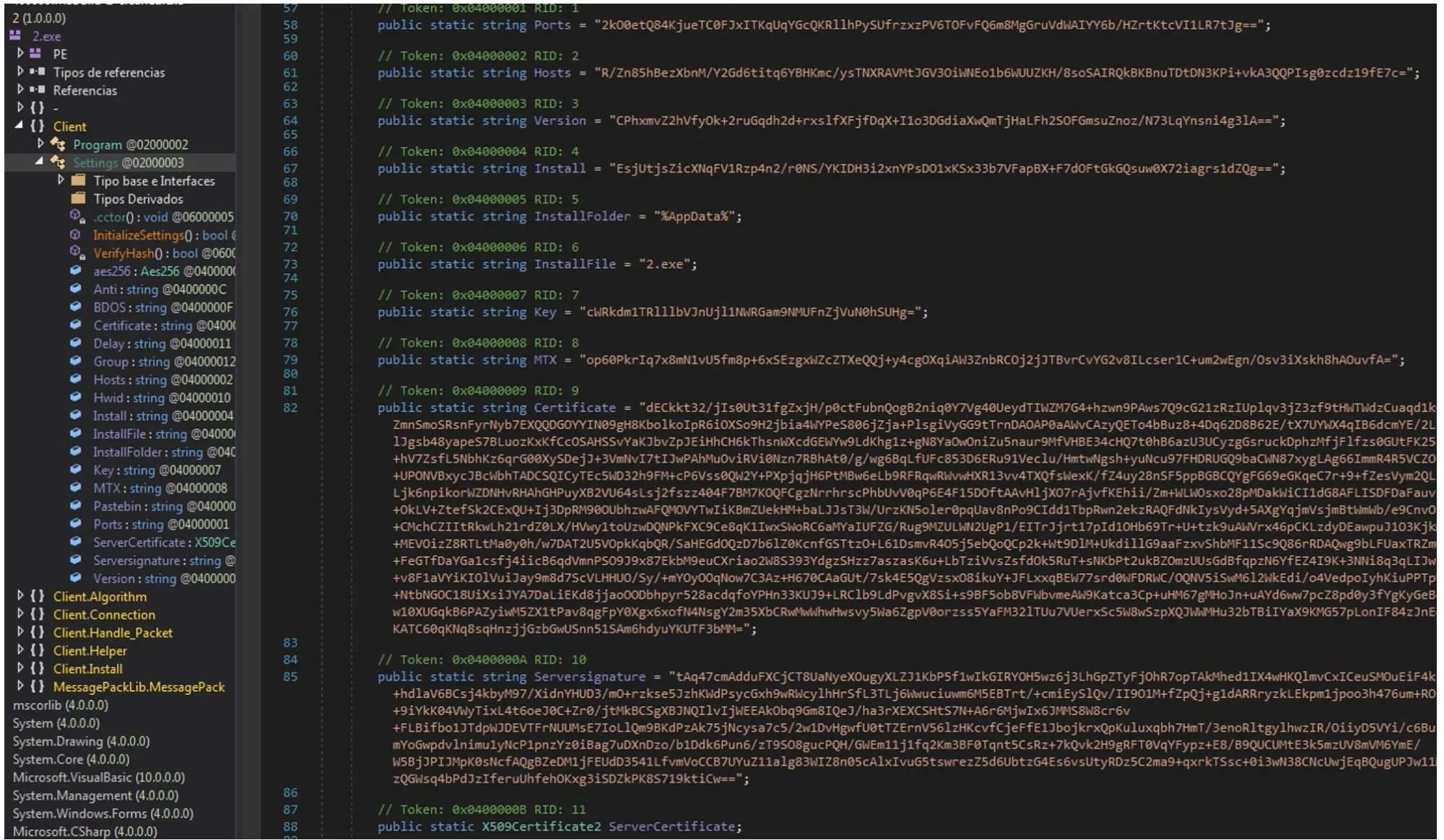Select Microsoft.VisualBasic (10.0.0.0) assembly
Screen dimensions: 1444x840
99,777
